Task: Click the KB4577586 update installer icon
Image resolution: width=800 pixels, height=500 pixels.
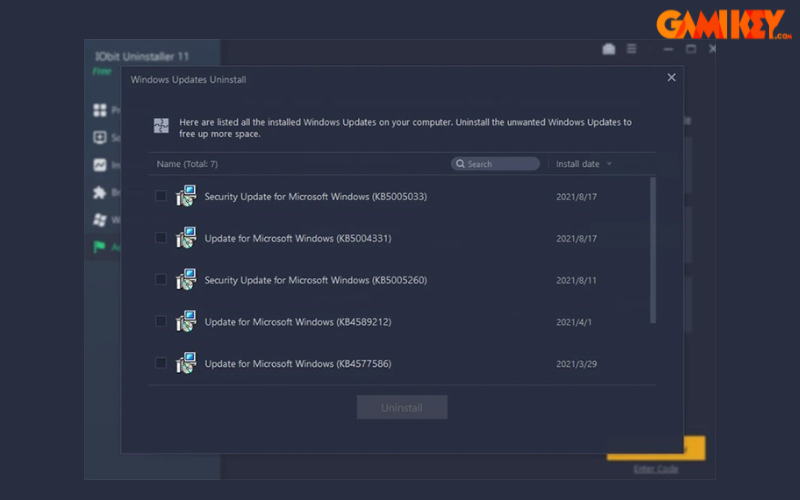Action: pos(186,363)
